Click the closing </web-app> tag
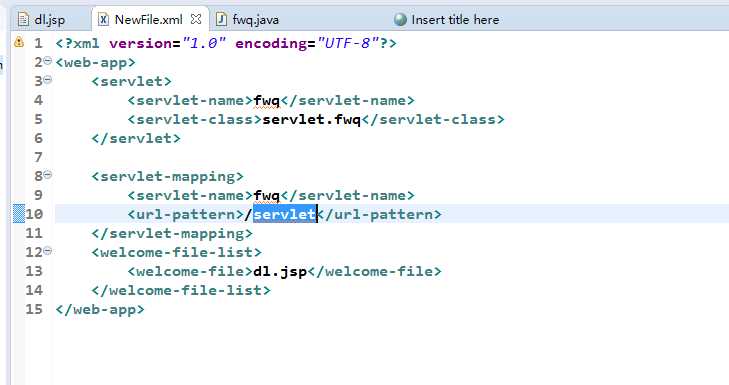The height and width of the screenshot is (385, 729). click(100, 310)
